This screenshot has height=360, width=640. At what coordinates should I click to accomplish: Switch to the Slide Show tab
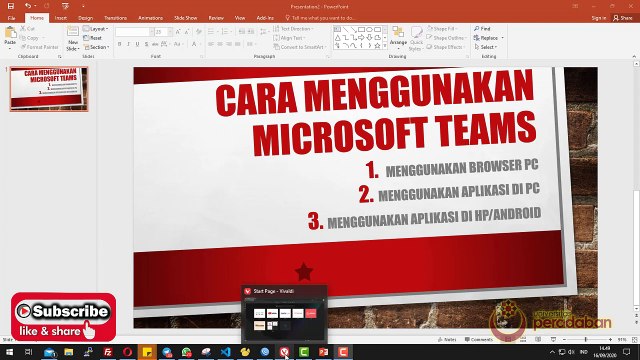tap(186, 18)
